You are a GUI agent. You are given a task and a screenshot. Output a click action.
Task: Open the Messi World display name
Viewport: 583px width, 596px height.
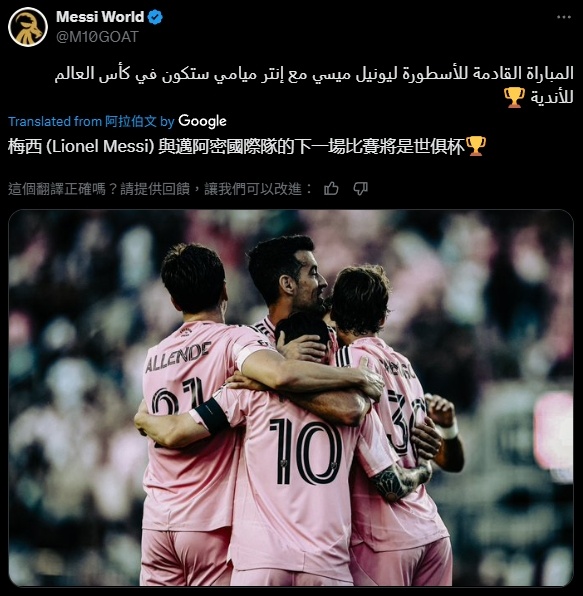tap(100, 17)
